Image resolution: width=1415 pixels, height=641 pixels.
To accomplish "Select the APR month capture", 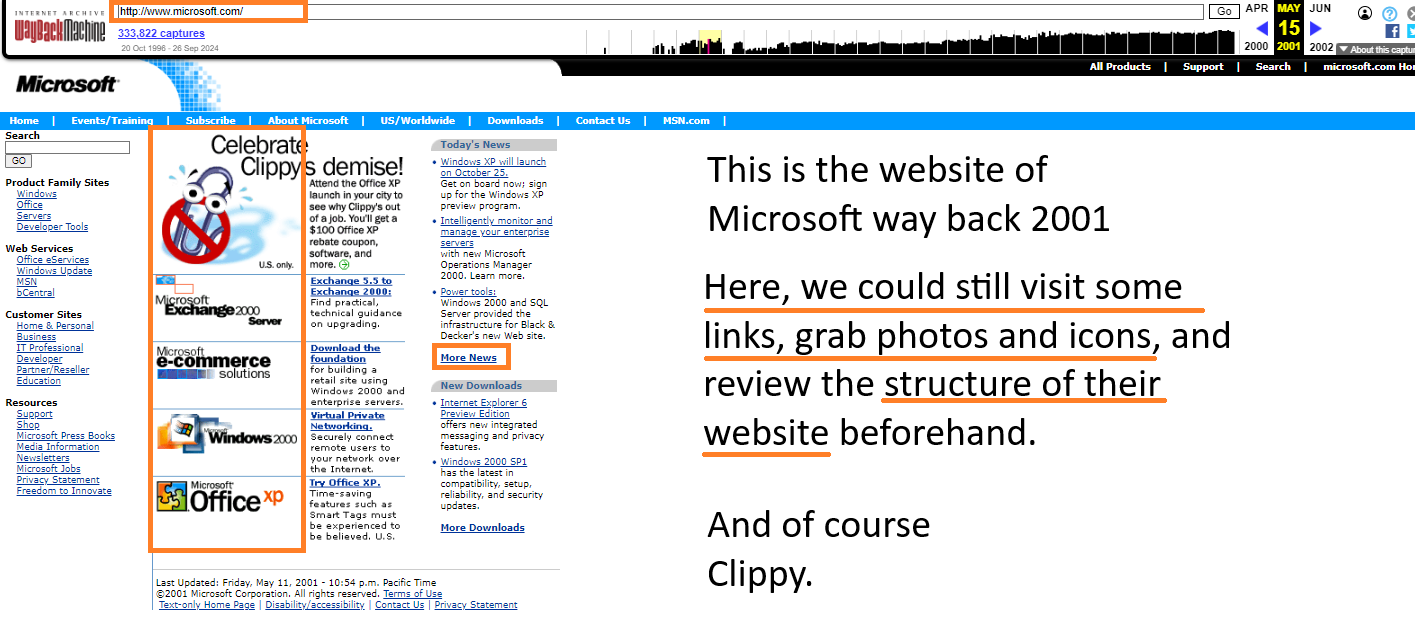I will tap(1256, 8).
